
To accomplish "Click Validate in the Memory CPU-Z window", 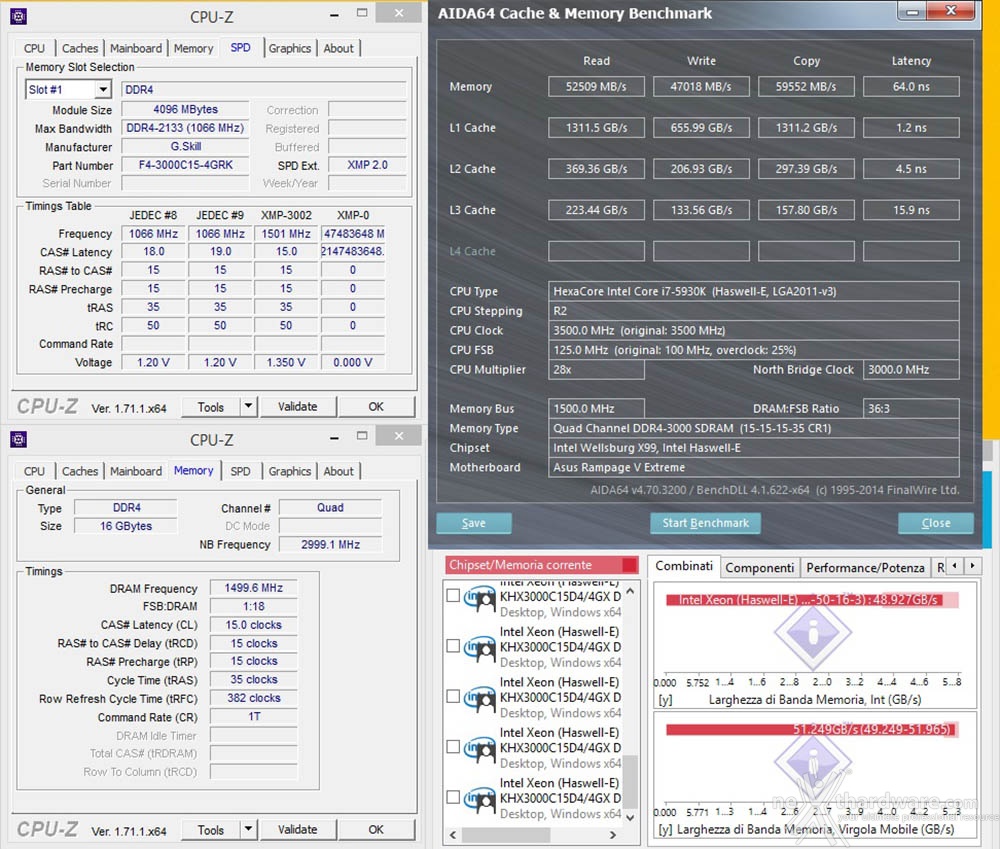I will pos(297,829).
